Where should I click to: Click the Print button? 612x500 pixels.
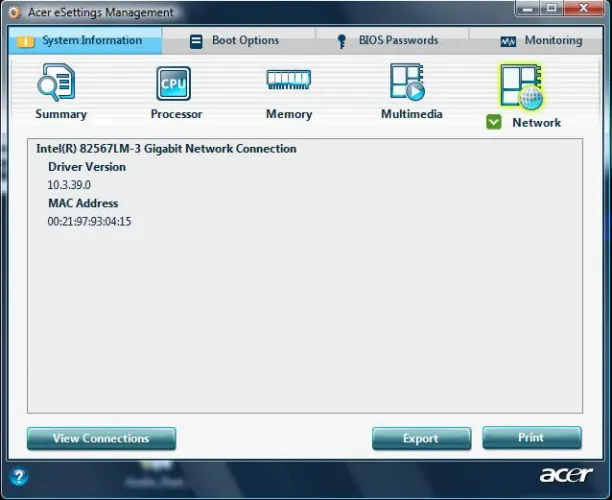coord(532,438)
